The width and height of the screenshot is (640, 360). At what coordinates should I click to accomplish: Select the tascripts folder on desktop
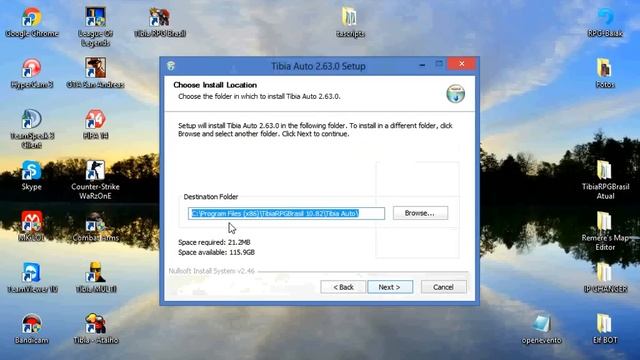click(350, 22)
